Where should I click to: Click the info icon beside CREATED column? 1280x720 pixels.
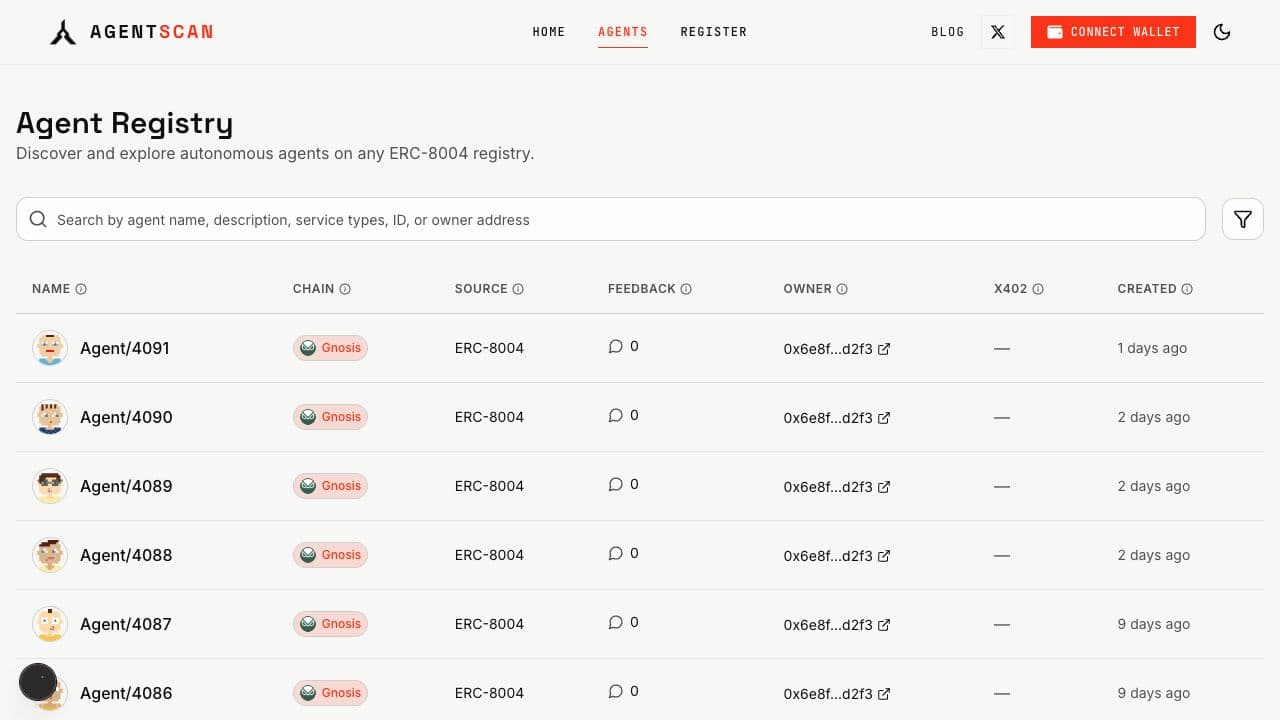tap(1187, 289)
